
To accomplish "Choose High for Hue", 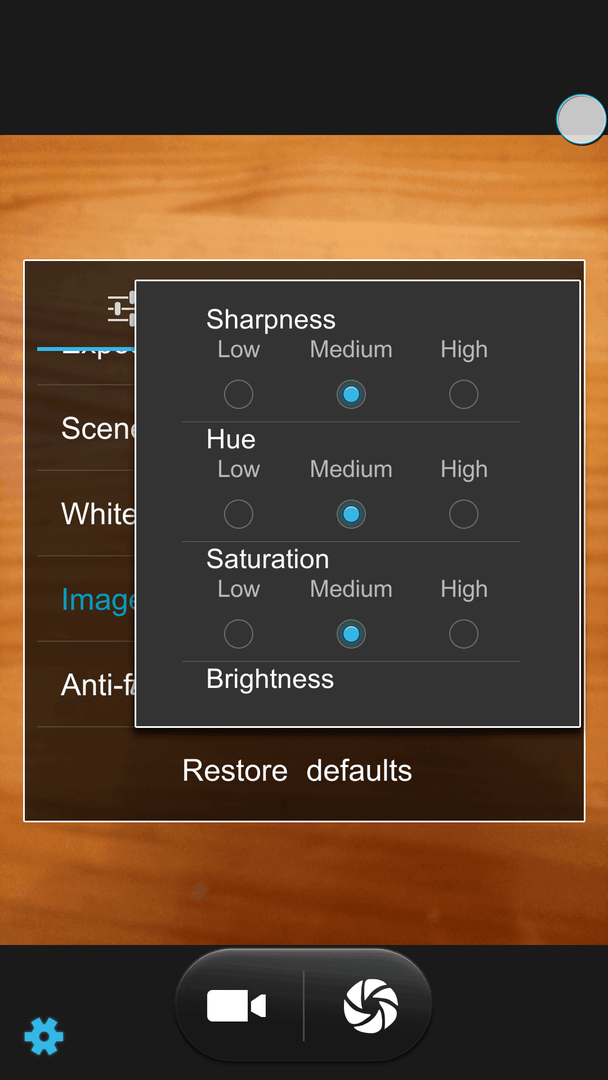I will point(463,514).
